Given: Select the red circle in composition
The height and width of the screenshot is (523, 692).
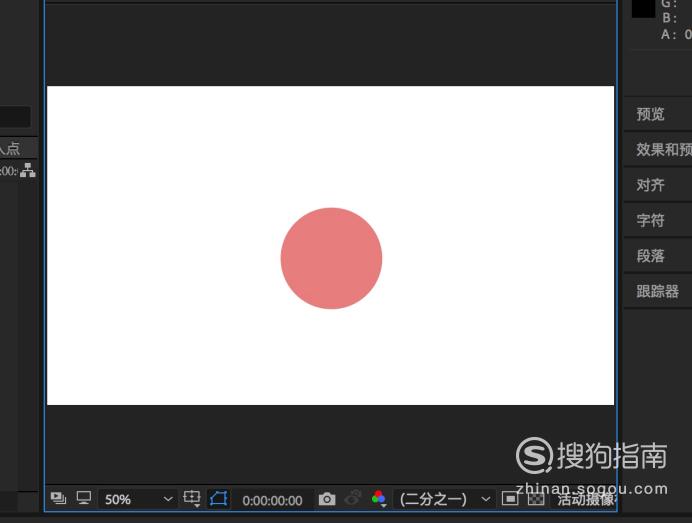Looking at the screenshot, I should pos(331,258).
